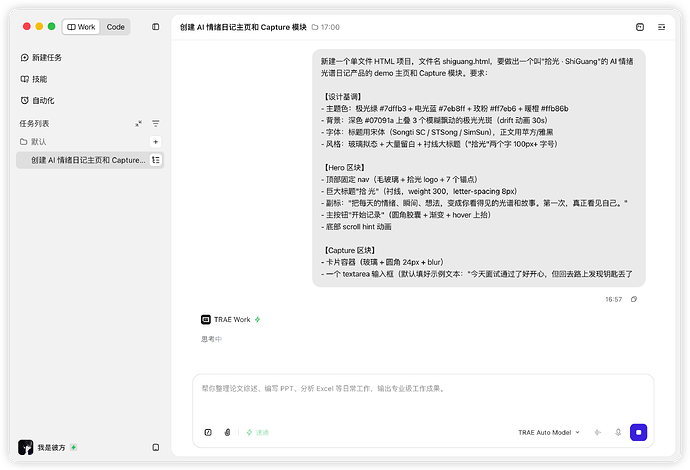
Task: Attach a file with the paperclip icon
Action: click(227, 433)
